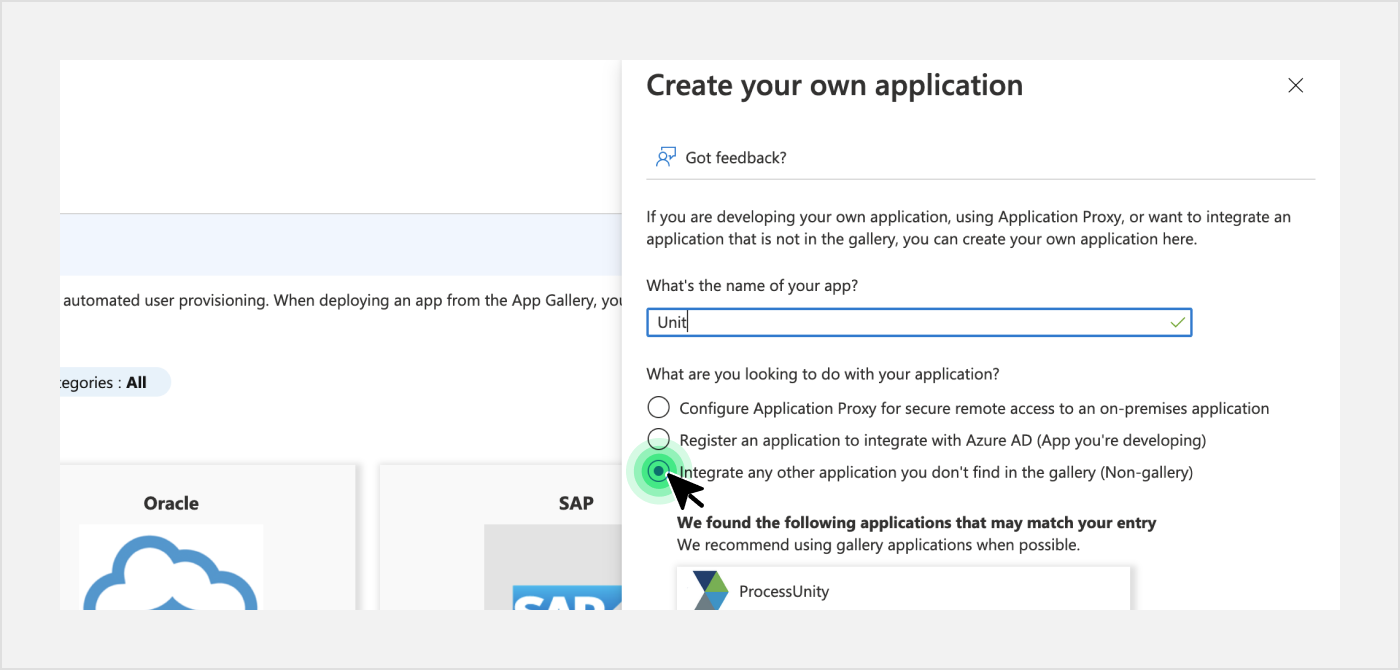Click the ProcessUnity logo icon
This screenshot has width=1400, height=670.
[x=710, y=590]
